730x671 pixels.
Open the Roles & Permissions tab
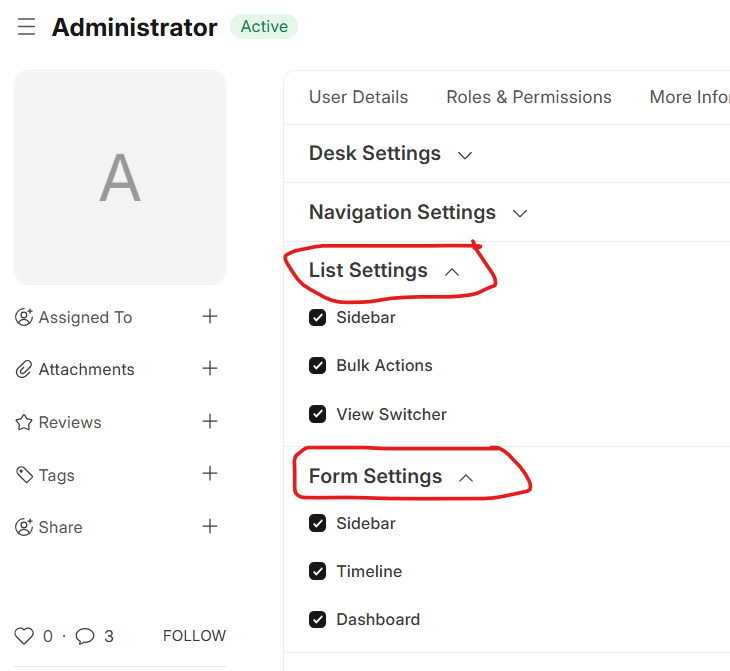click(528, 97)
